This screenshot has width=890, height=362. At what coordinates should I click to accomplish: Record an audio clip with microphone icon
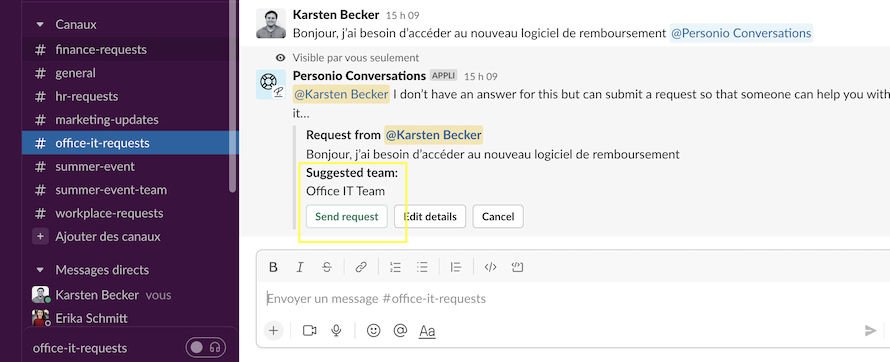coord(337,330)
